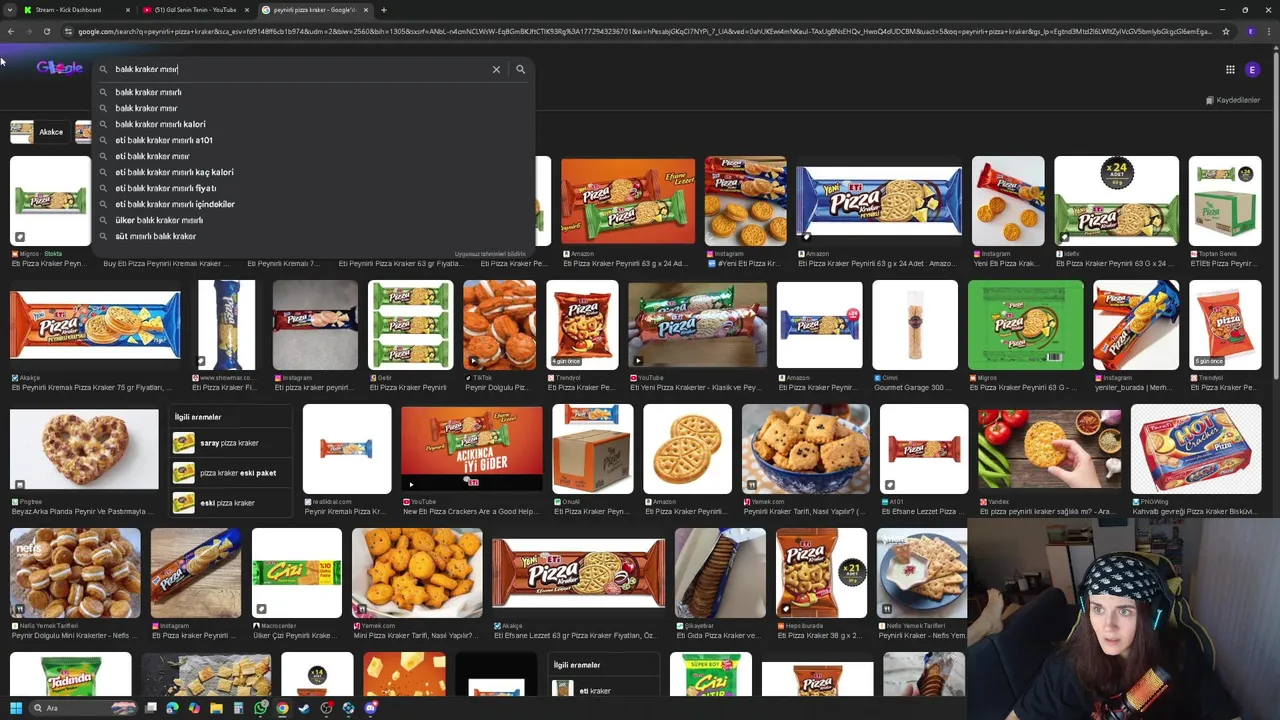Screen dimensions: 1280x720
Task: Open Steam from the taskbar
Action: point(304,708)
